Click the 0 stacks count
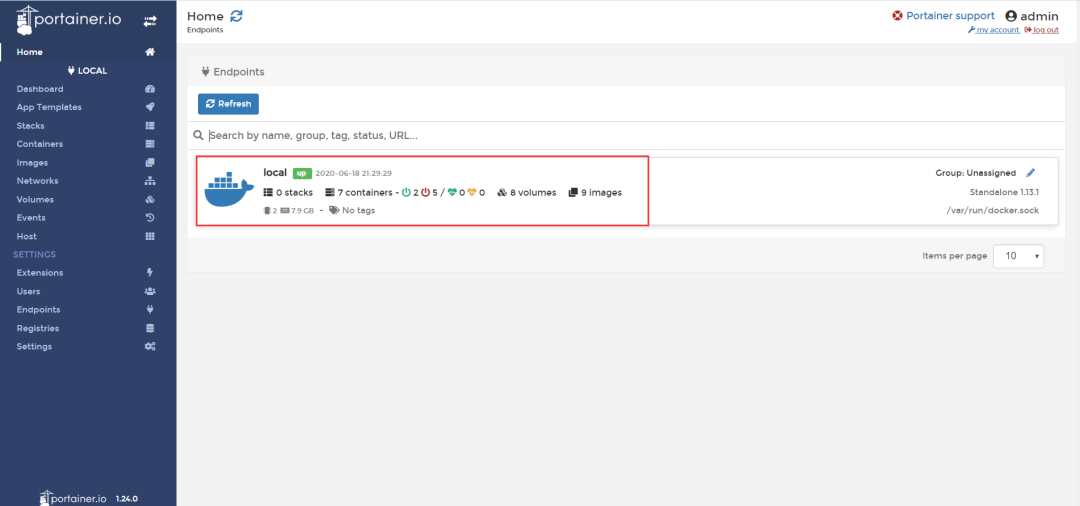The width and height of the screenshot is (1080, 506). [288, 193]
